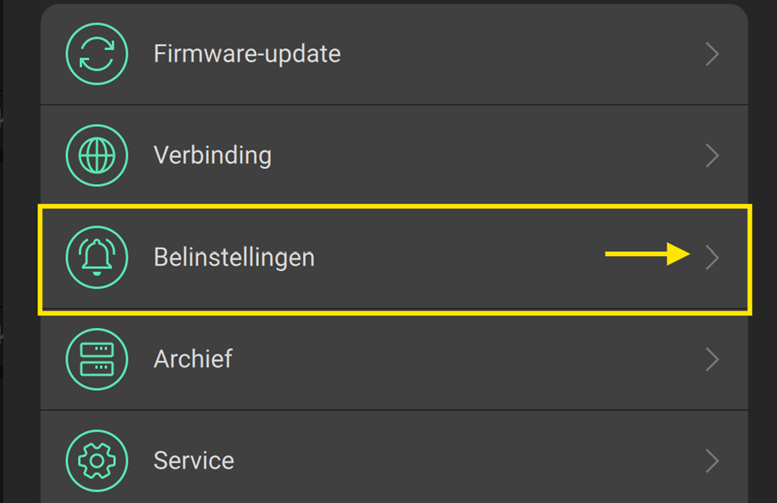
Task: Click the Verbinding globe icon
Action: pos(96,156)
